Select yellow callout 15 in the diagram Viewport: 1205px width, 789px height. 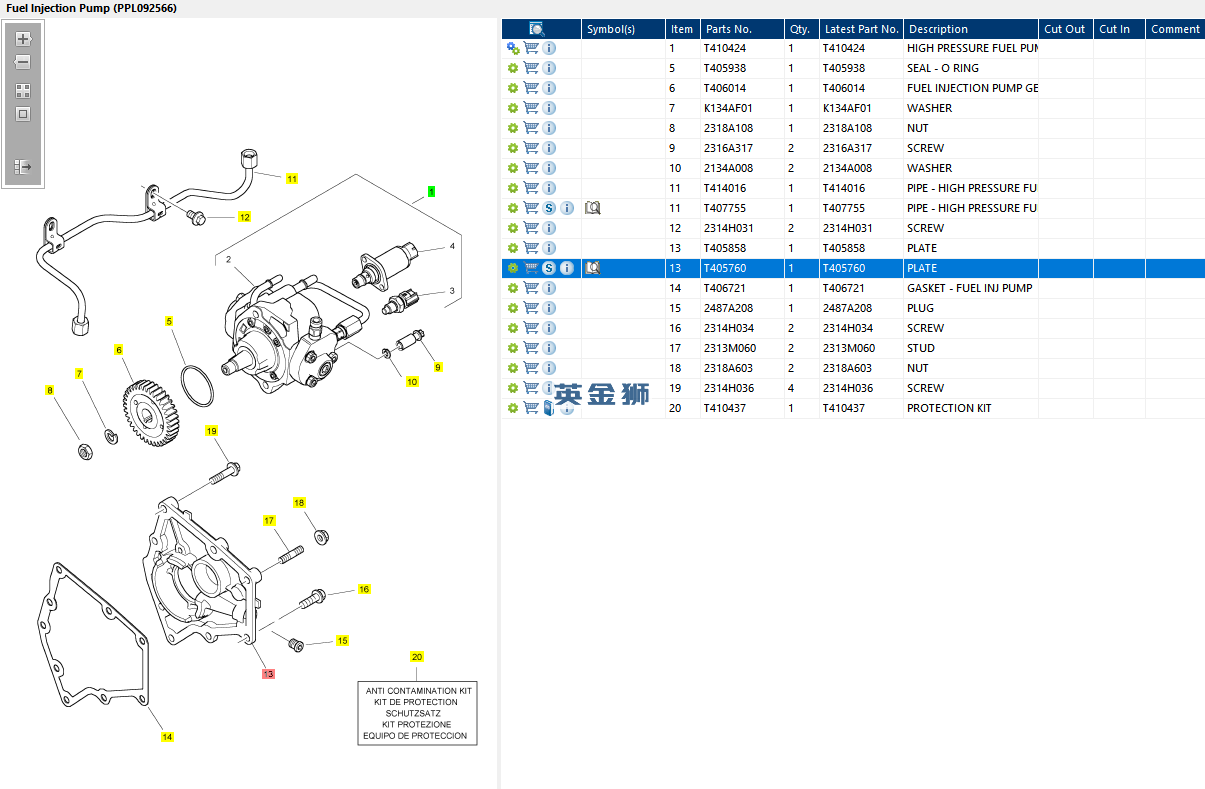click(x=342, y=641)
